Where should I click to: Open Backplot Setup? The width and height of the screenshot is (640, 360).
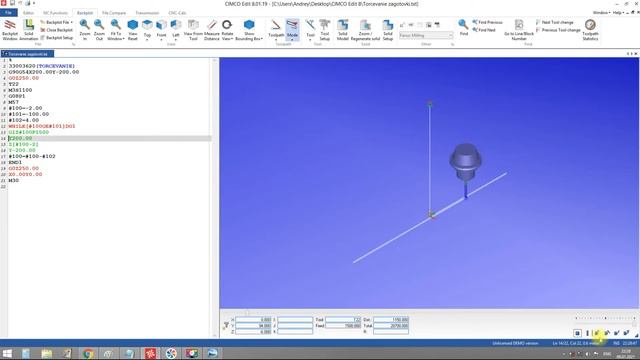[56, 38]
